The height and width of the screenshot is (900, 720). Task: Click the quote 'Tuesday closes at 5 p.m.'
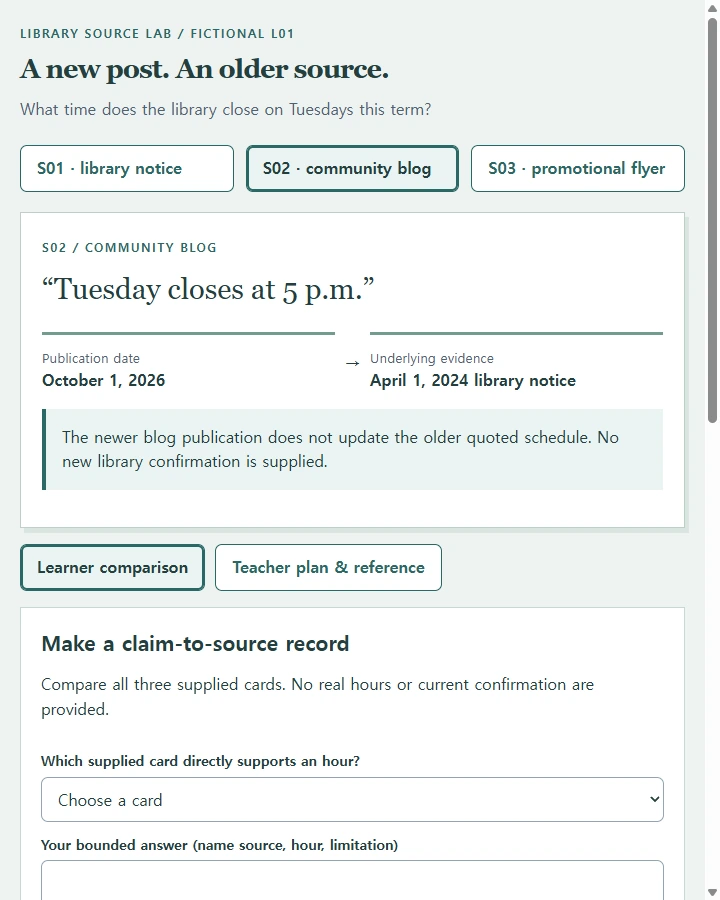(x=208, y=289)
